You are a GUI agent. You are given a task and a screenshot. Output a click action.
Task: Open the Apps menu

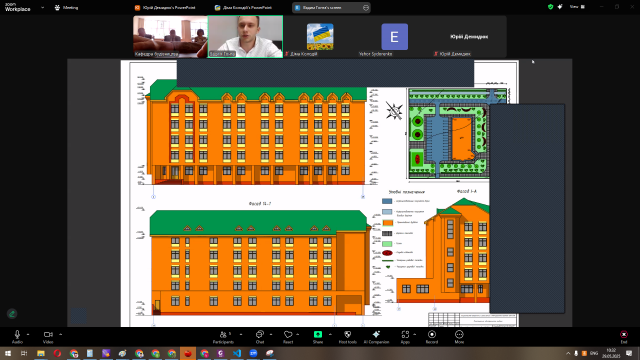tap(405, 337)
